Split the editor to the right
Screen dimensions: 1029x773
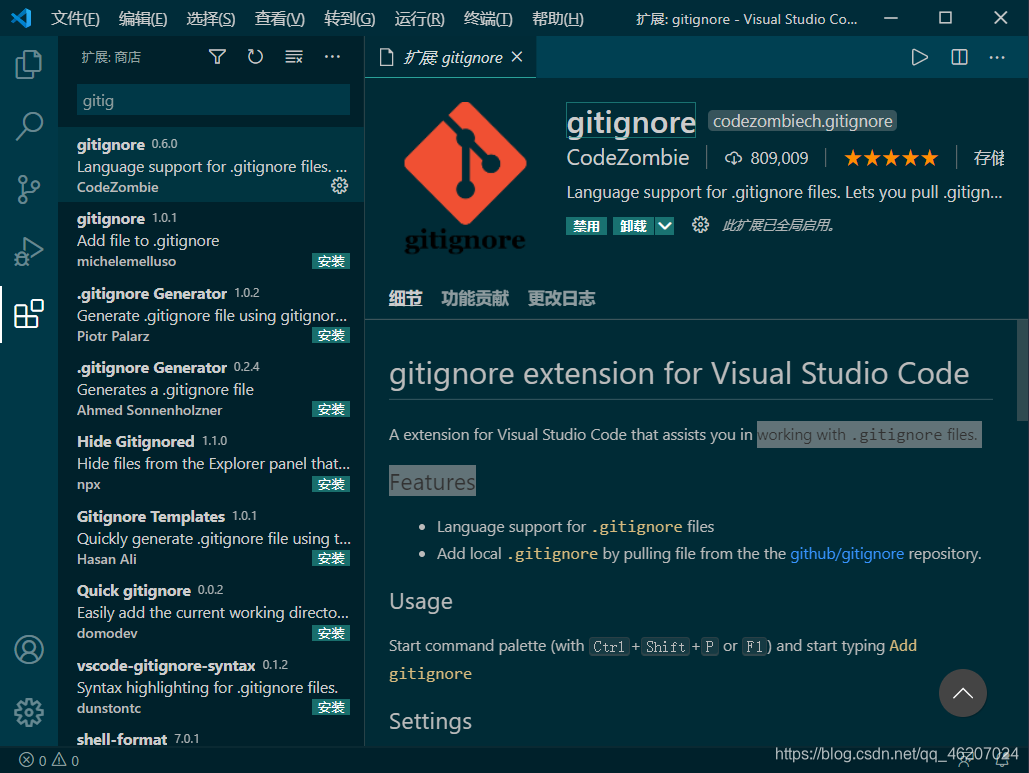tap(959, 58)
